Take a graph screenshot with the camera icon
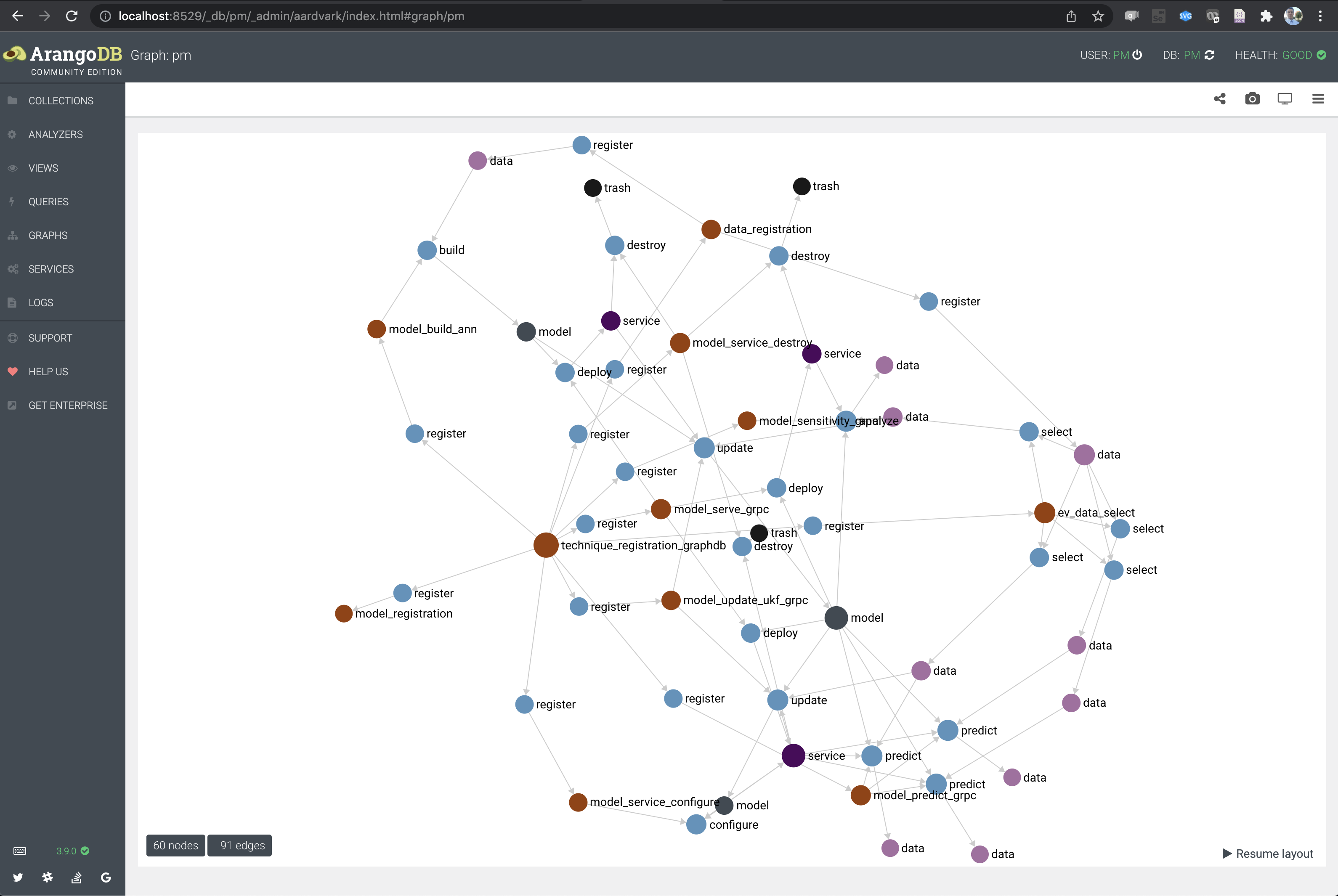Screen dimensions: 1338x896 pyautogui.click(x=1252, y=99)
